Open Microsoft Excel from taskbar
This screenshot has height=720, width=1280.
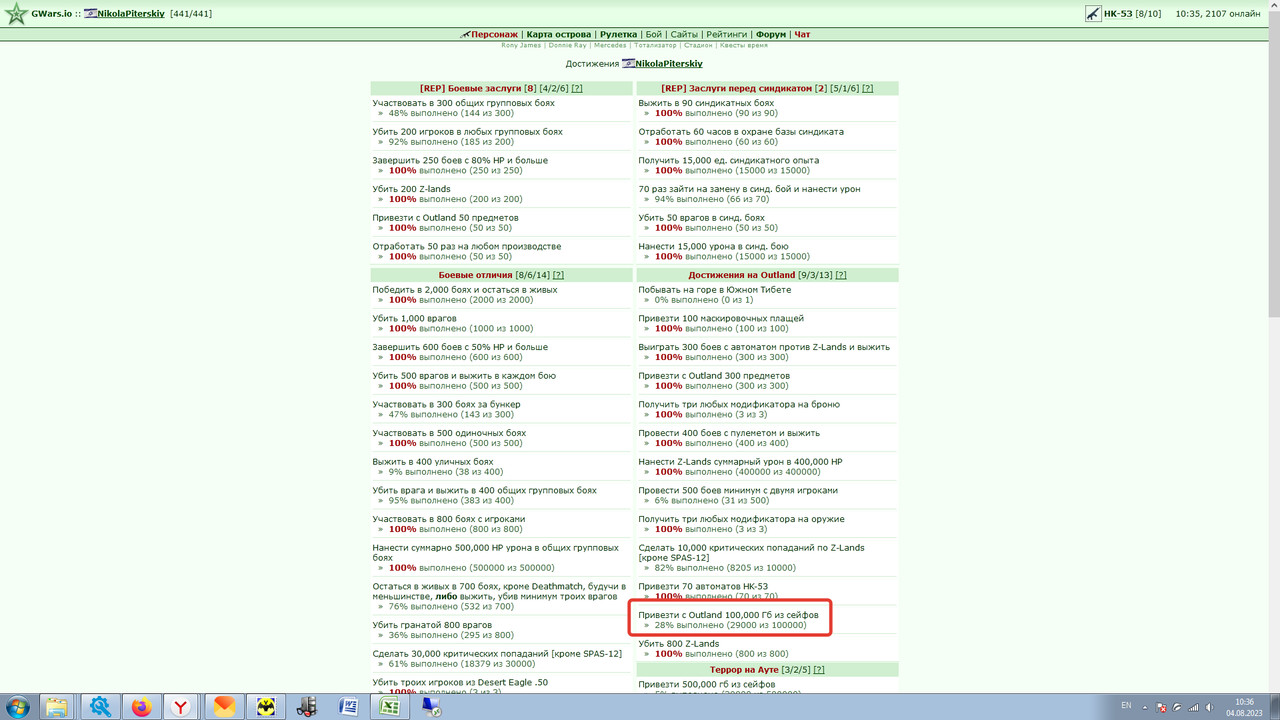tap(391, 707)
